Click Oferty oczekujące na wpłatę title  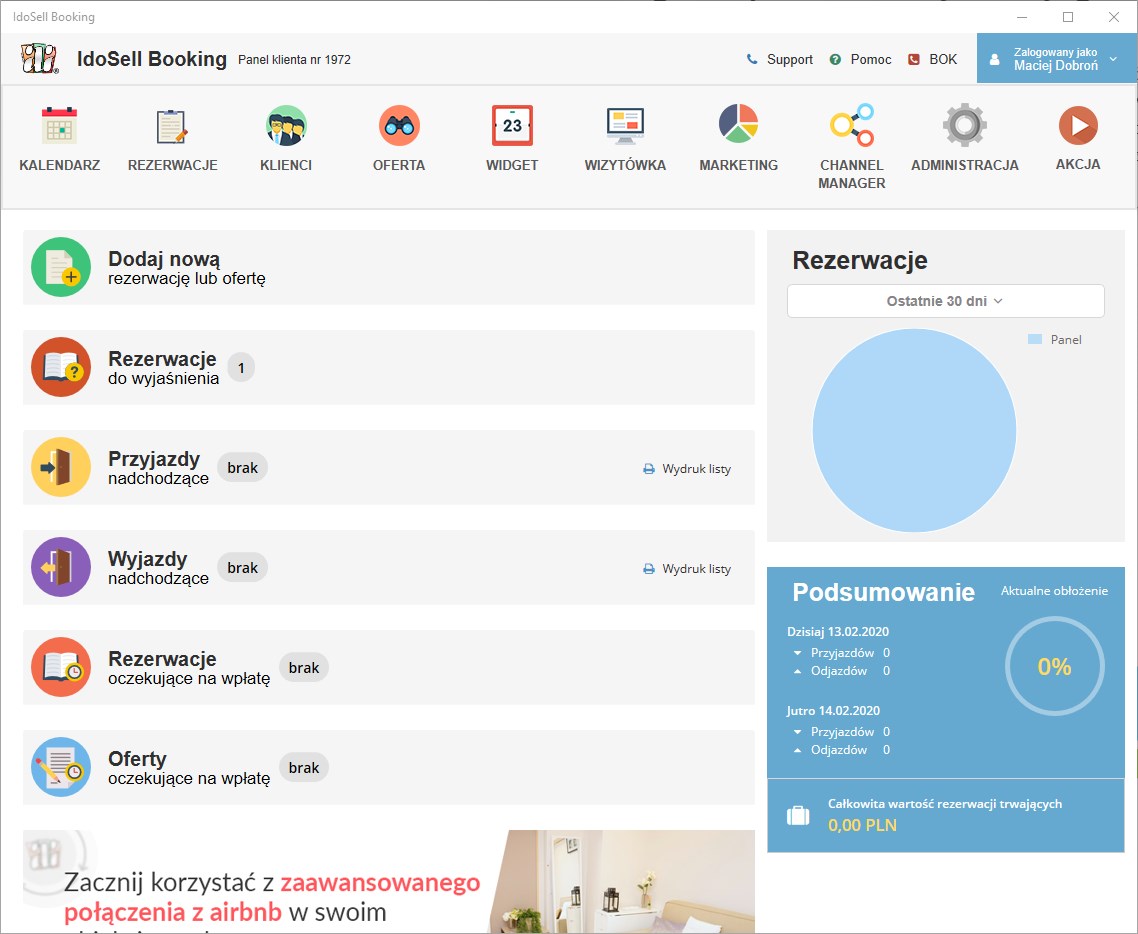pyautogui.click(x=189, y=768)
